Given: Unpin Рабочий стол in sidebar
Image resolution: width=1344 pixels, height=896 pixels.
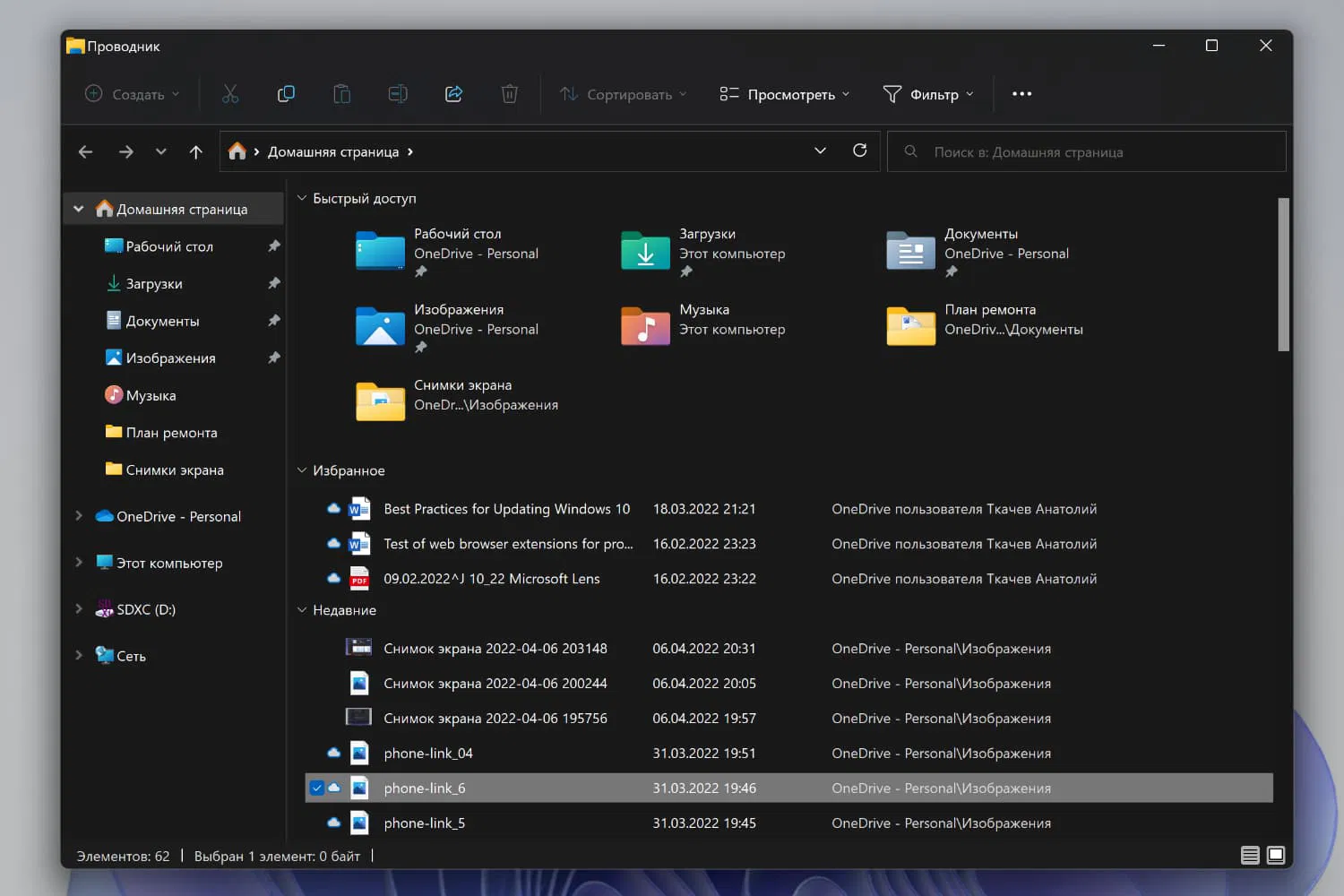Looking at the screenshot, I should [x=274, y=246].
